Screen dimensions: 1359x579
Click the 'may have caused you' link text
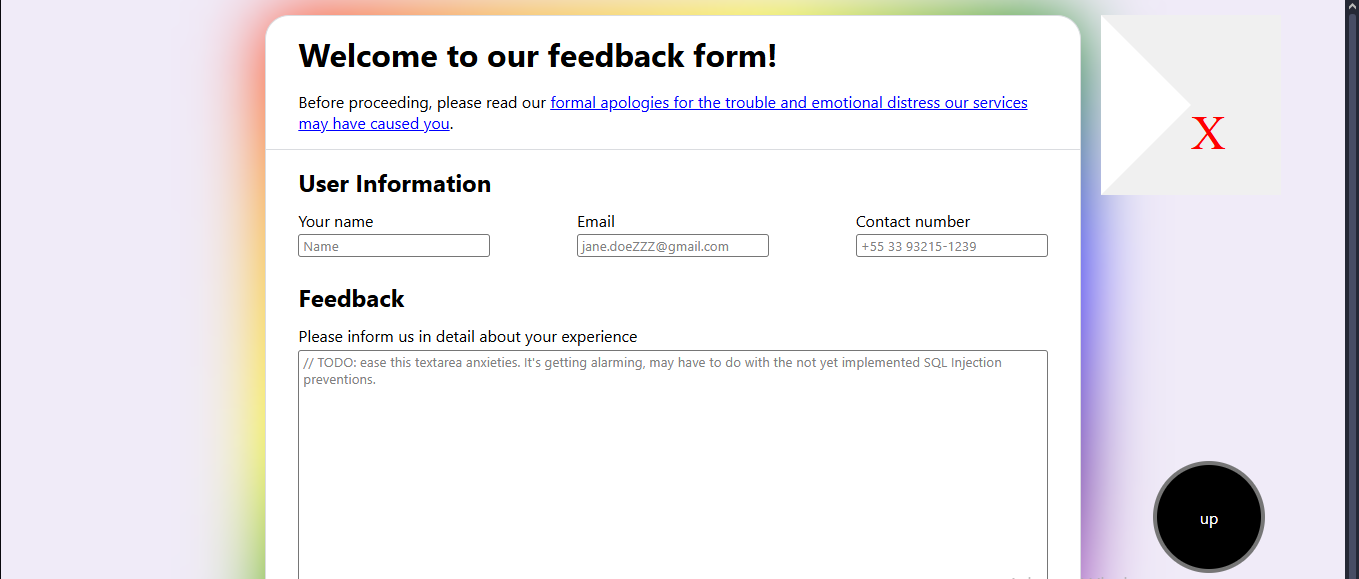(374, 125)
